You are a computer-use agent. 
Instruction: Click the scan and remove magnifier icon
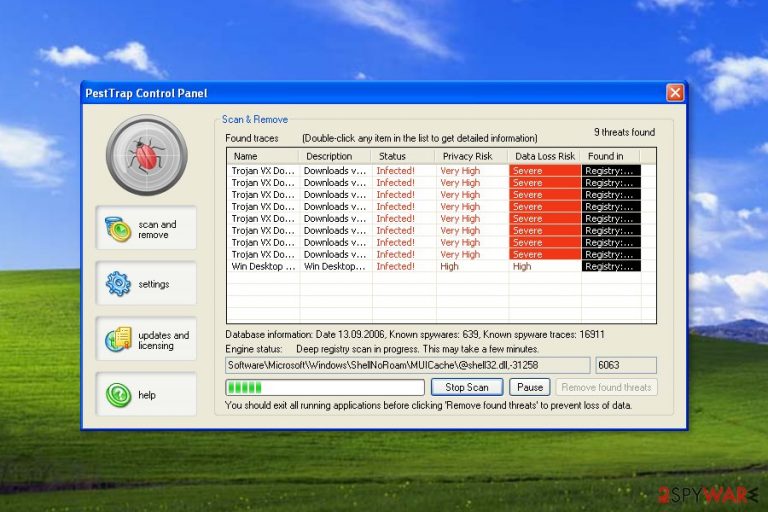pyautogui.click(x=118, y=229)
